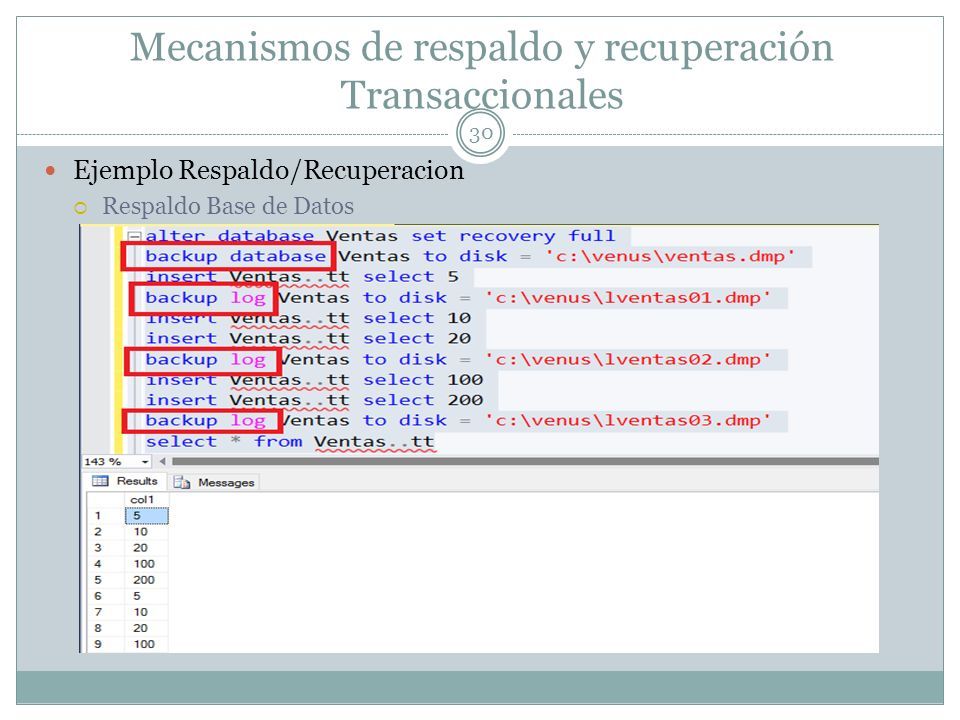Screen dimensions: 960x720
Task: Click the editor horizontal scrollbar track
Action: coord(525,462)
